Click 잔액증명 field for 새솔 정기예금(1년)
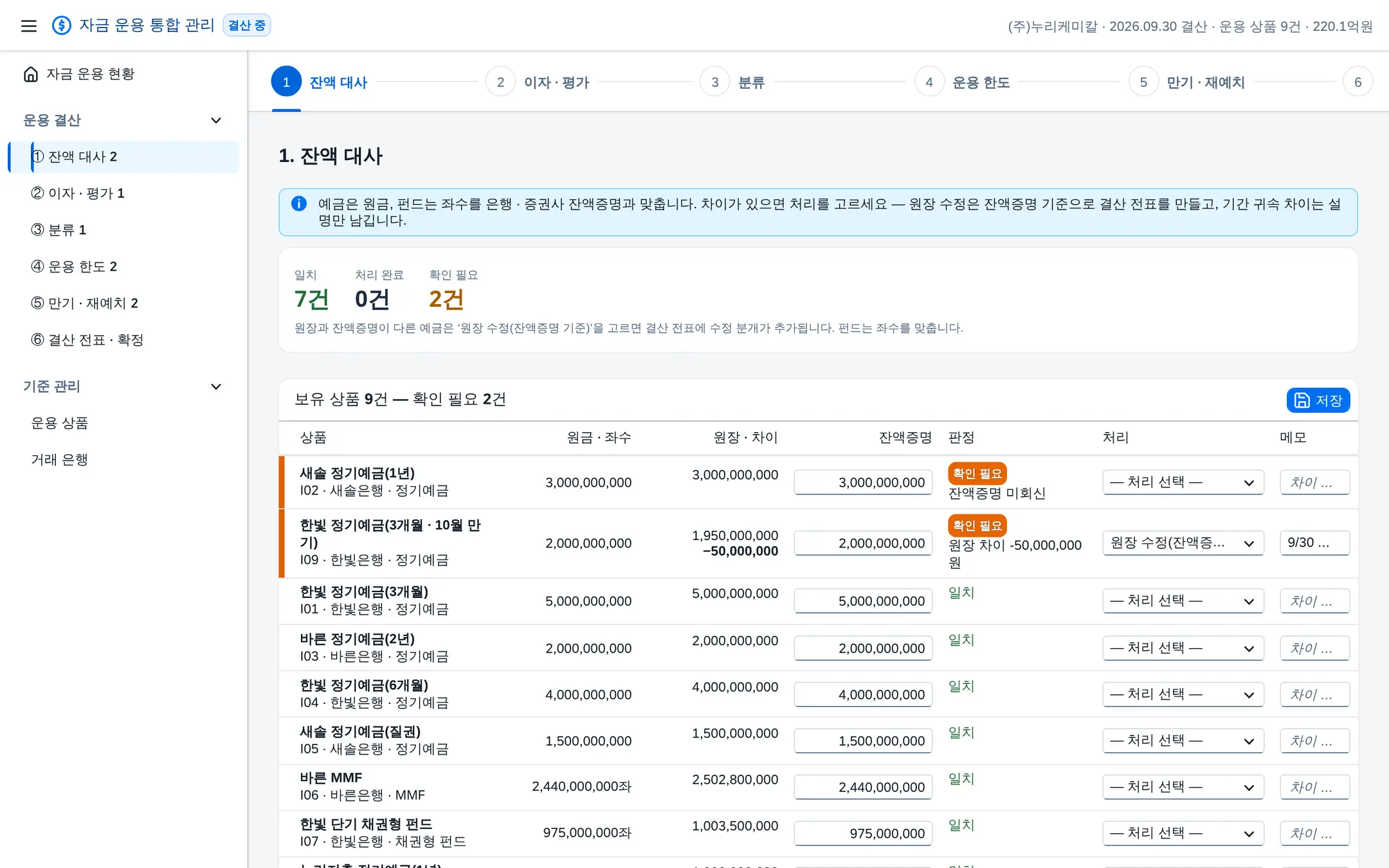The width and height of the screenshot is (1389, 868). [863, 482]
